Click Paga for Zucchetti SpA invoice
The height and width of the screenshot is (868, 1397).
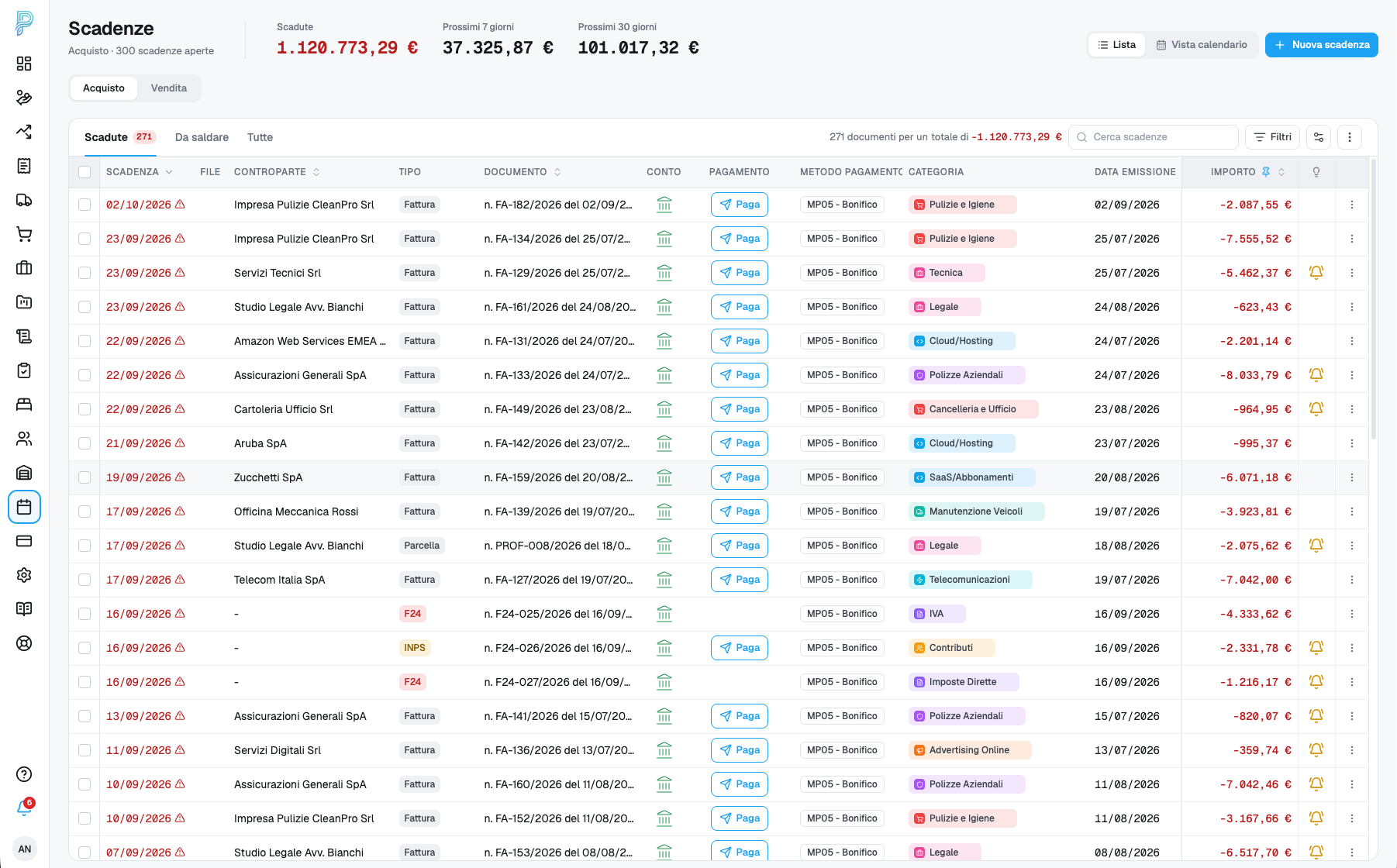point(740,477)
